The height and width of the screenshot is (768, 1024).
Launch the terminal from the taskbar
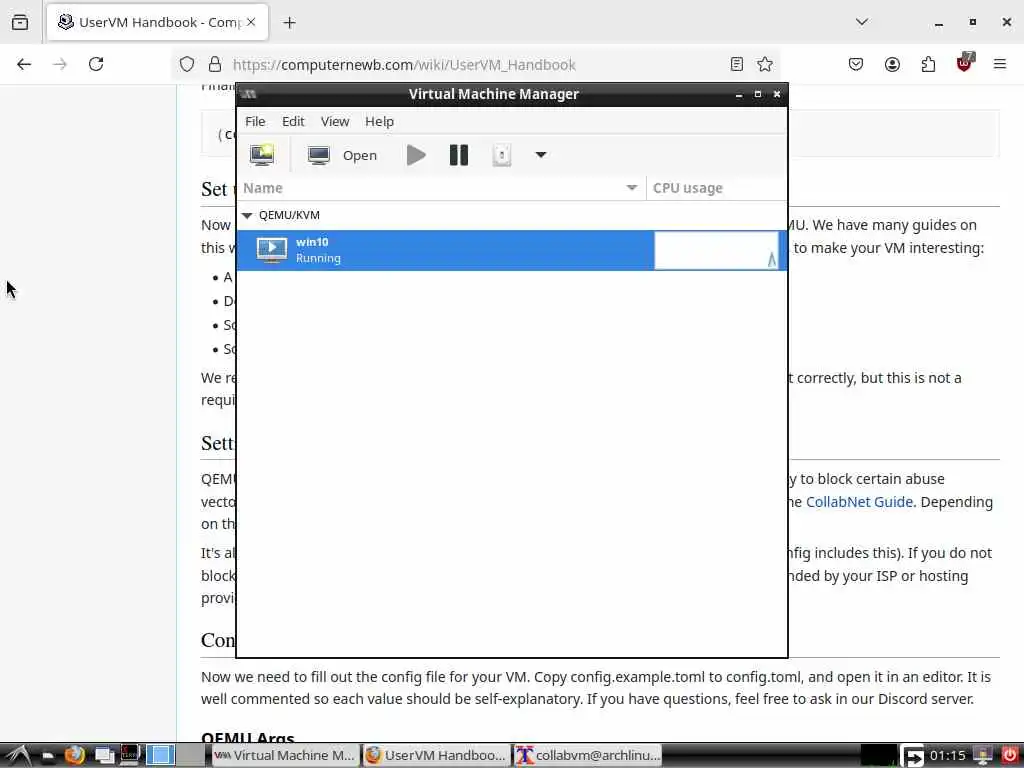pos(130,755)
